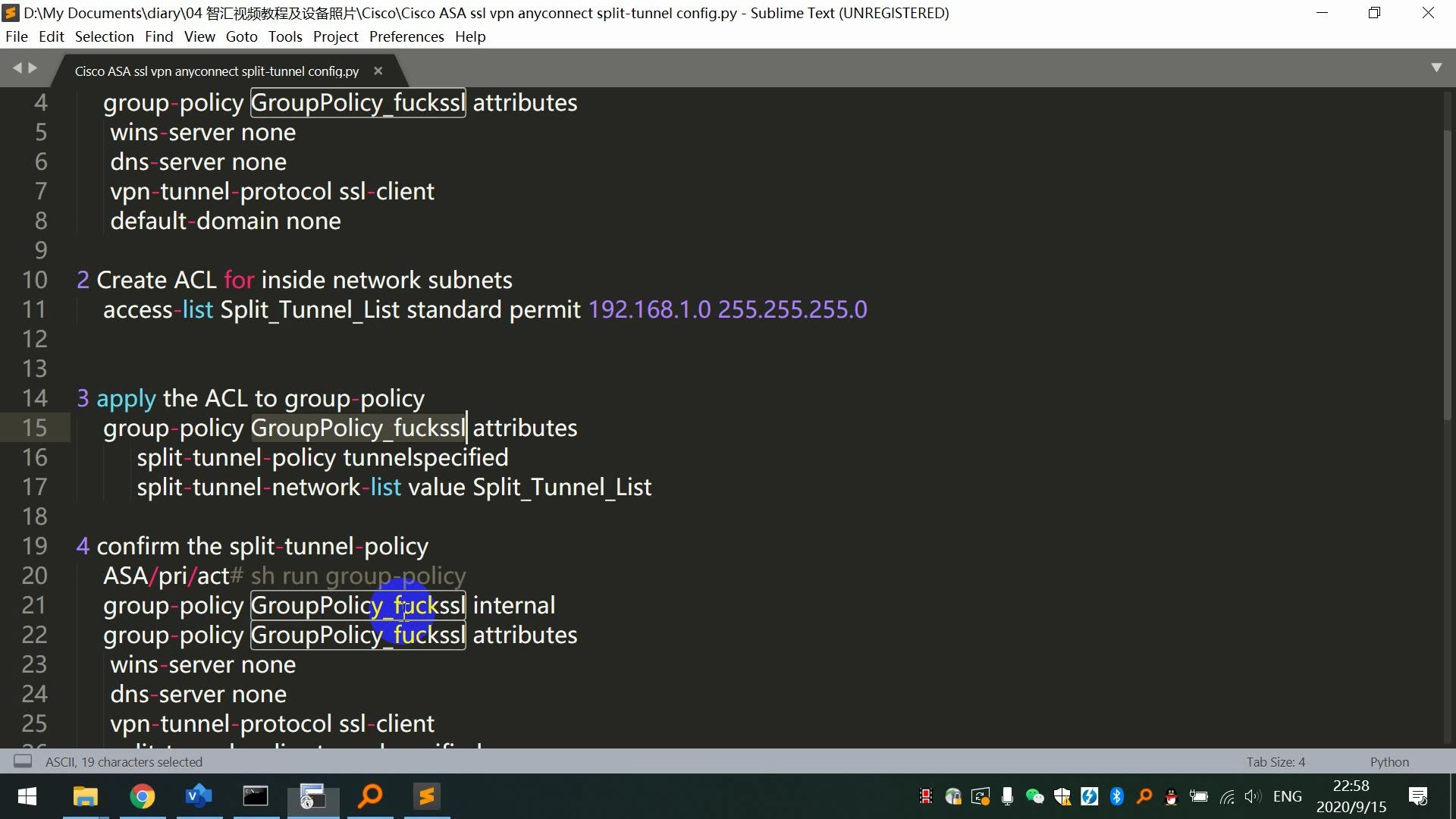Click '3 apply the ACL to group-policy' heading

point(250,398)
